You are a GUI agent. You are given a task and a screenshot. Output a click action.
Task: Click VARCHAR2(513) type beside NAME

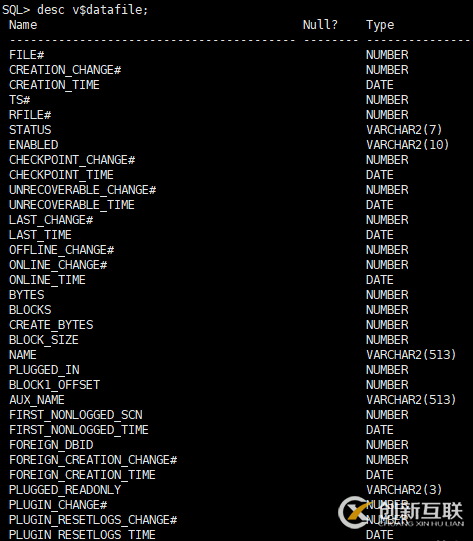[x=411, y=355]
